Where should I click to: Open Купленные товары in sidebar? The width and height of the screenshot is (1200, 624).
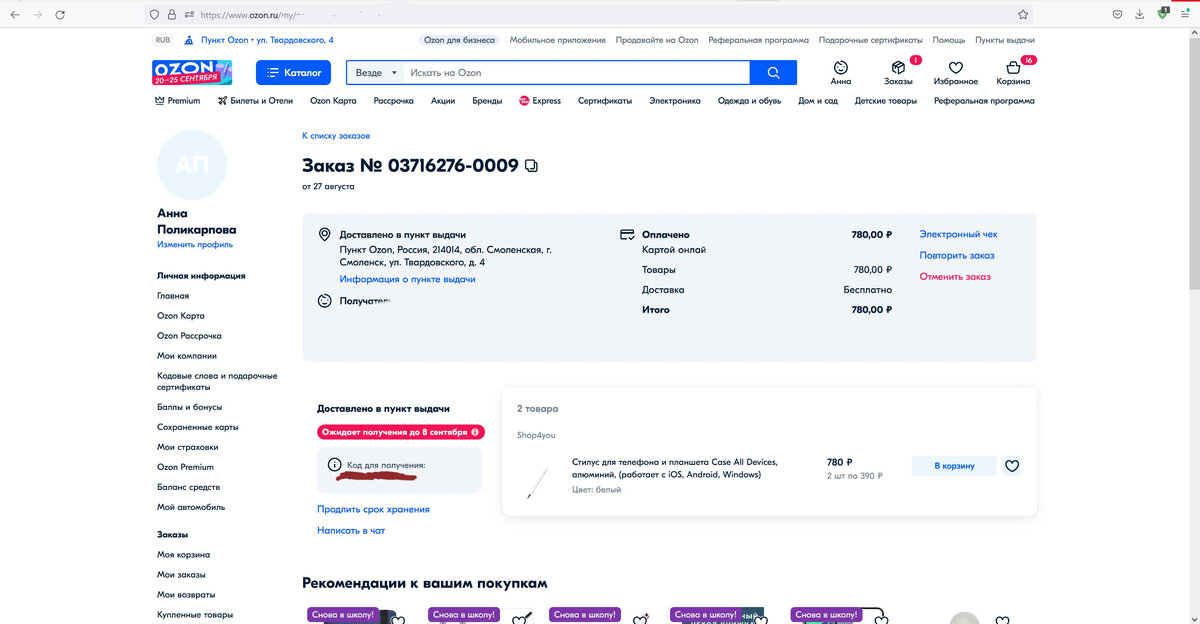pyautogui.click(x=195, y=614)
